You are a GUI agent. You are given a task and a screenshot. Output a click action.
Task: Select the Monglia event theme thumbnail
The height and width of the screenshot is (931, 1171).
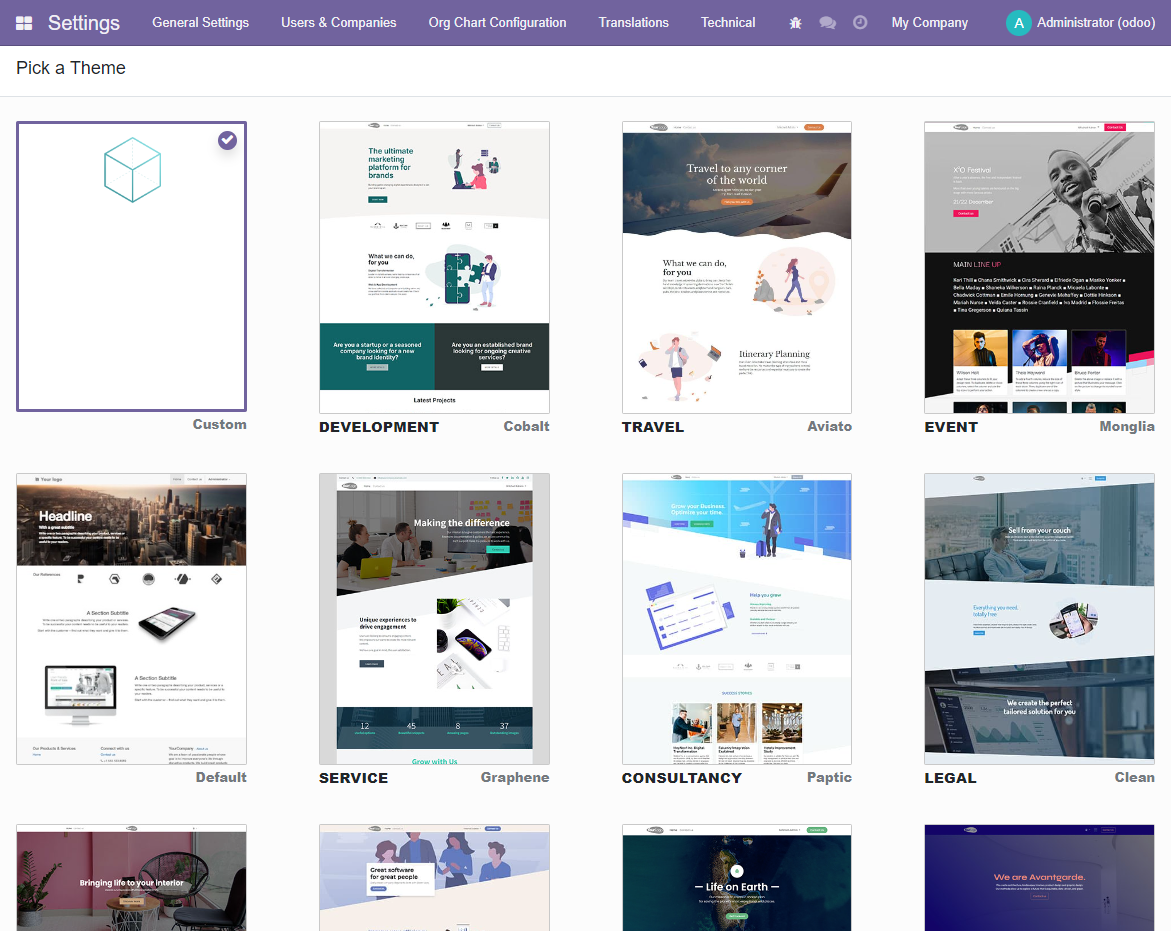tap(1040, 267)
